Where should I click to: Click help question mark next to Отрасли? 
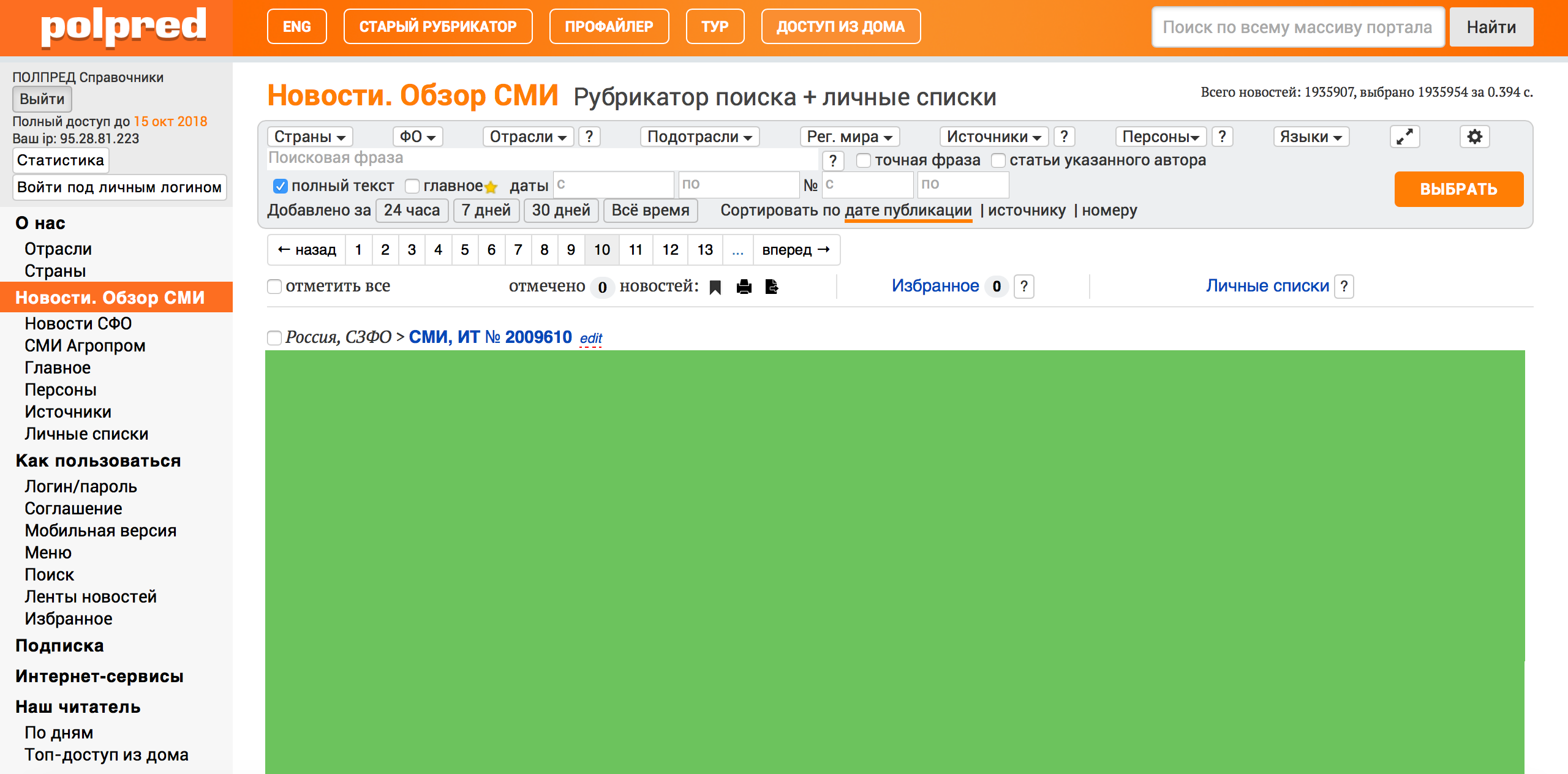[x=589, y=137]
